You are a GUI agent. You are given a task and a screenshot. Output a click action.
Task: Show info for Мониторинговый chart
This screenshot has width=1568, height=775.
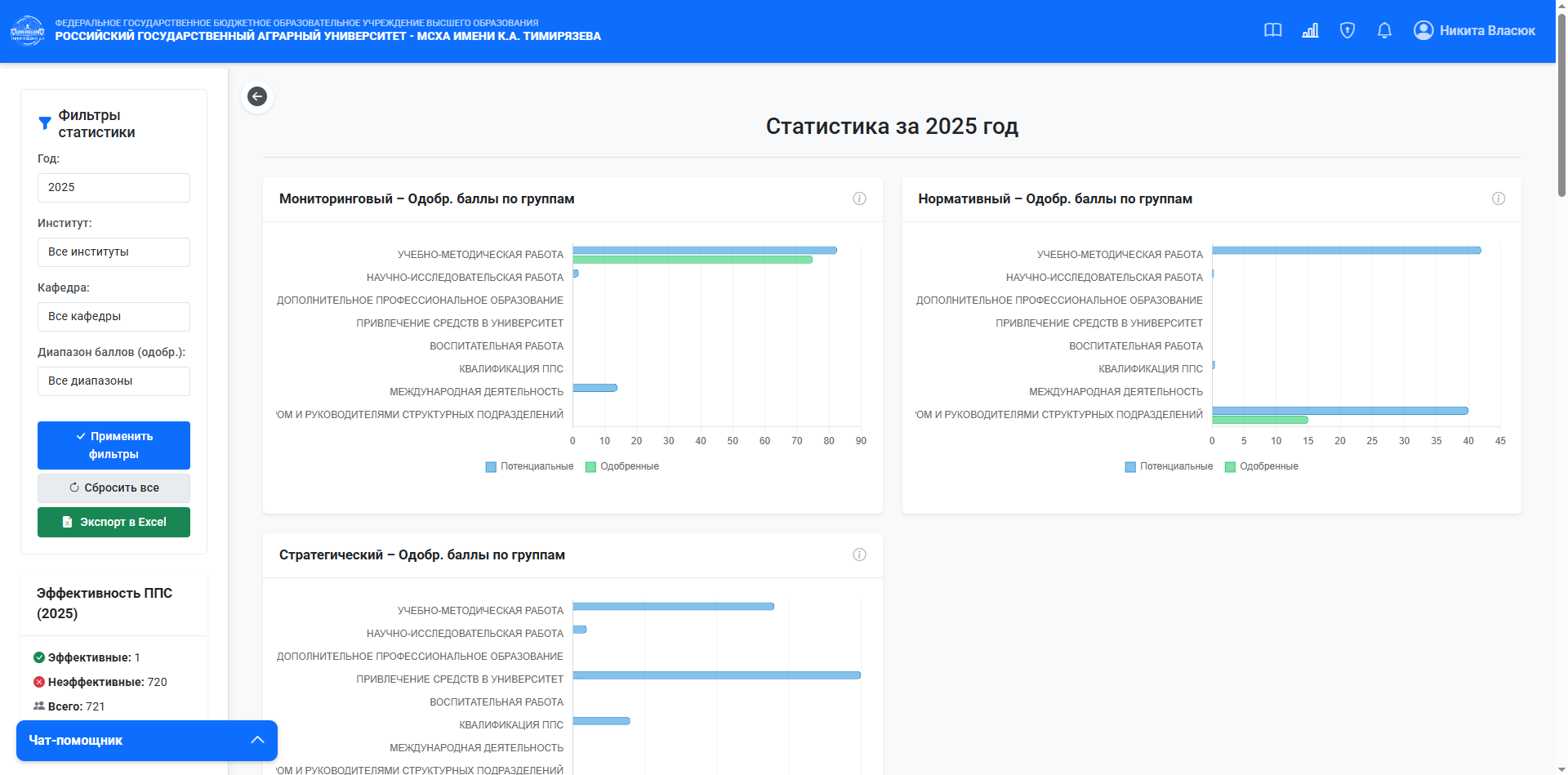click(859, 198)
